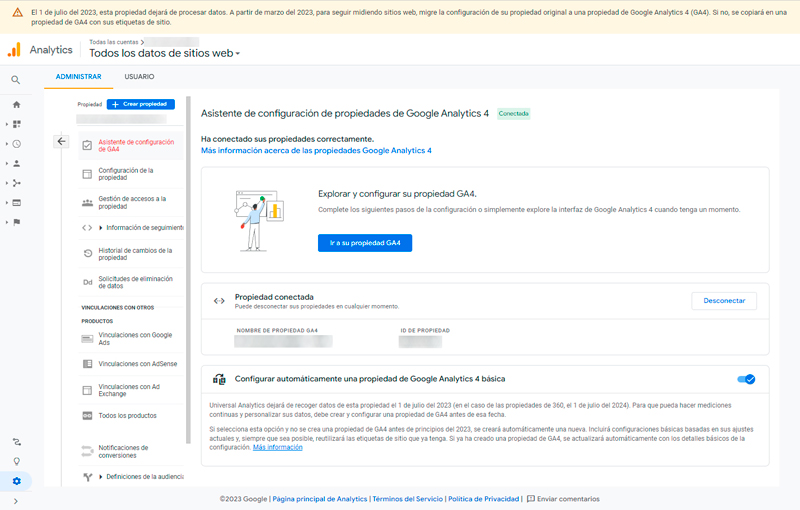800x510 pixels.
Task: Expand Customization section arrow in sidebar
Action: click(x=7, y=124)
